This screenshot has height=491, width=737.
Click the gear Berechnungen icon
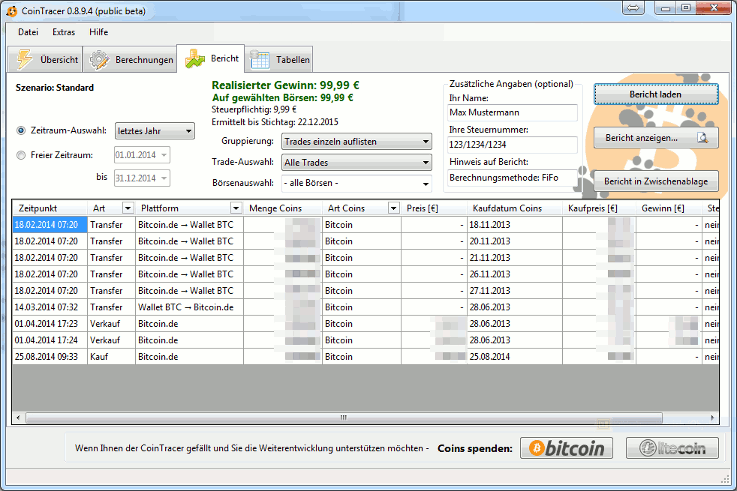point(99,60)
